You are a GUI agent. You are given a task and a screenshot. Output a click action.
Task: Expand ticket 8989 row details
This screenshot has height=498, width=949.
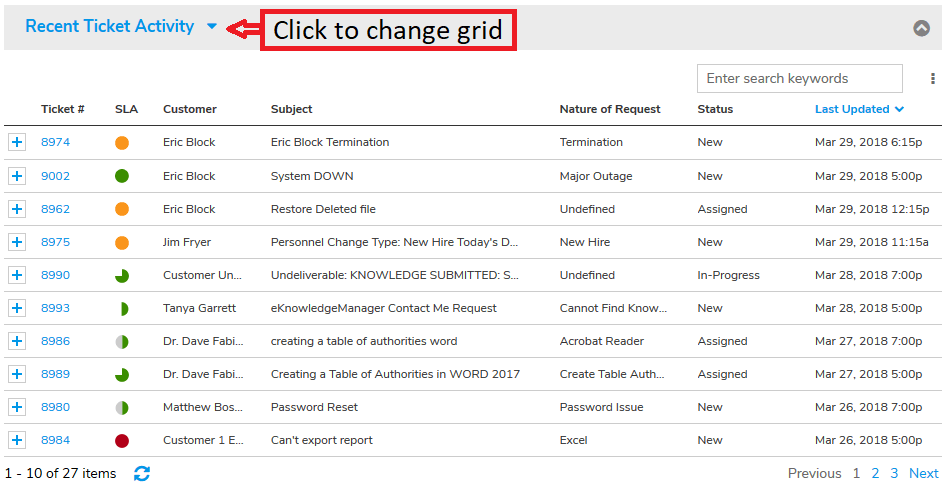(17, 374)
